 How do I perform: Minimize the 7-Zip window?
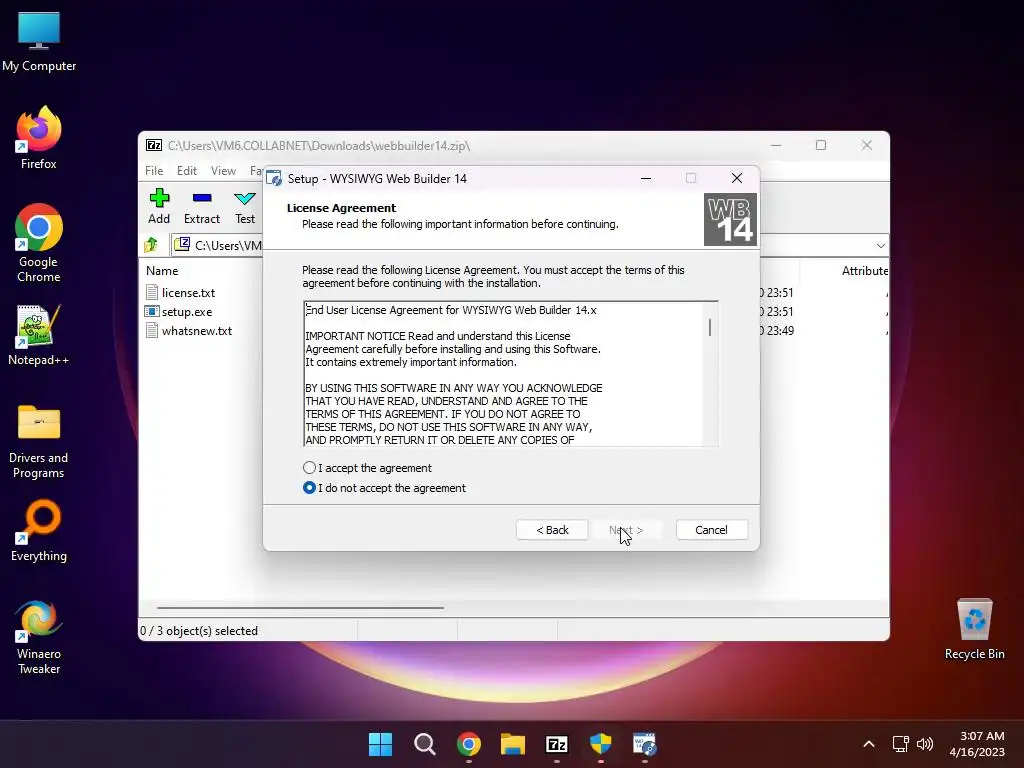coord(776,145)
